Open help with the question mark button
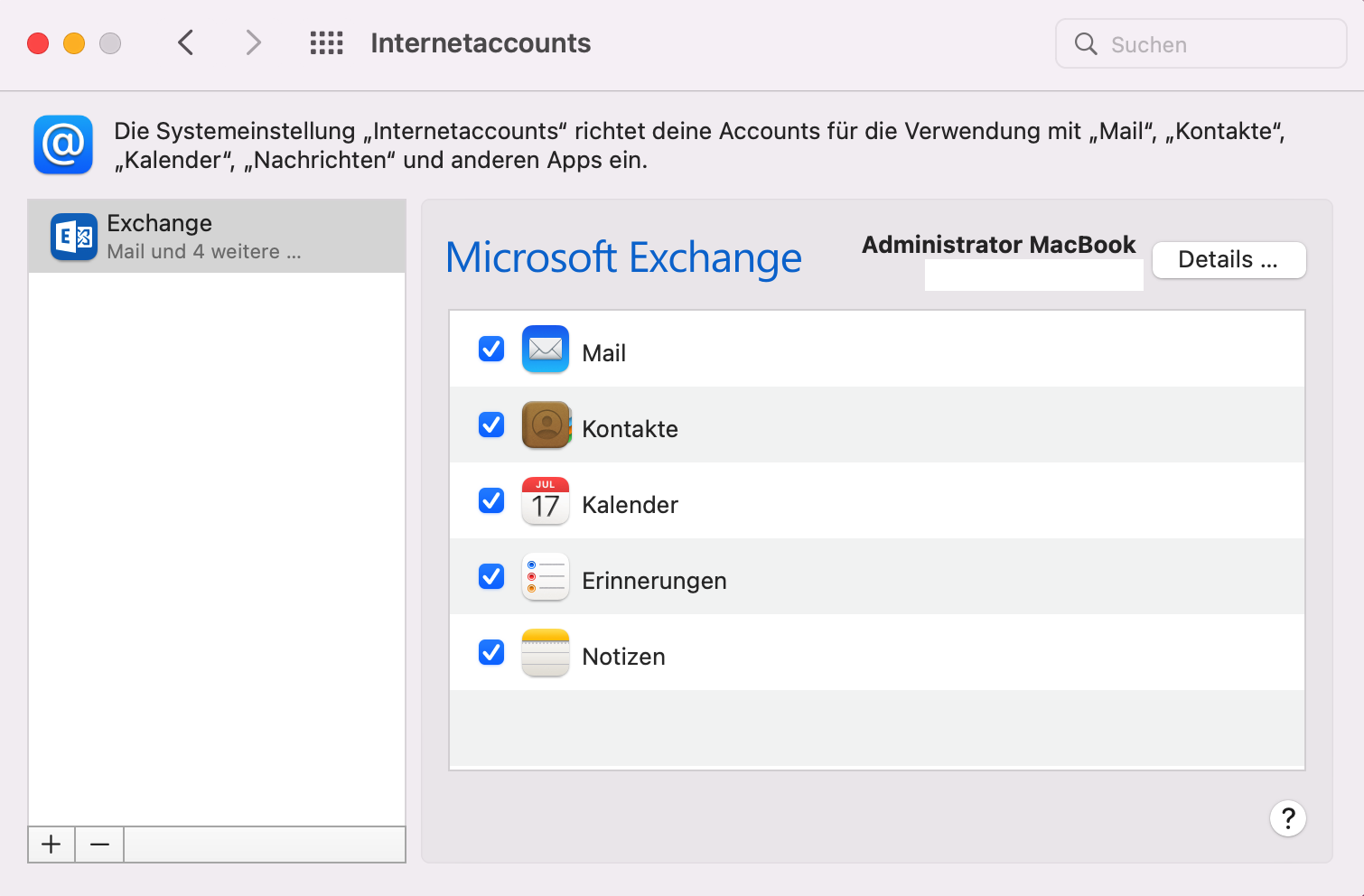1364x896 pixels. [1288, 818]
